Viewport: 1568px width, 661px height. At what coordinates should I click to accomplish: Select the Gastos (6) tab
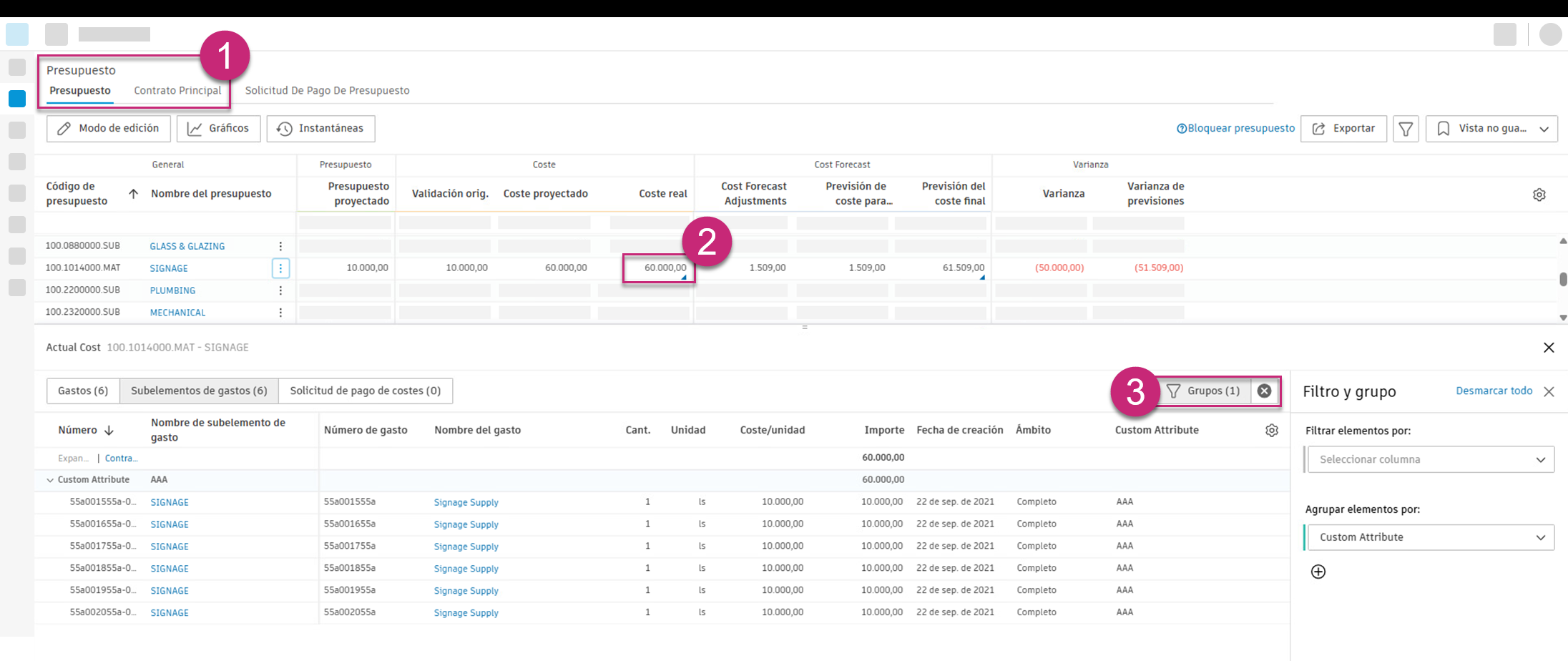[83, 391]
